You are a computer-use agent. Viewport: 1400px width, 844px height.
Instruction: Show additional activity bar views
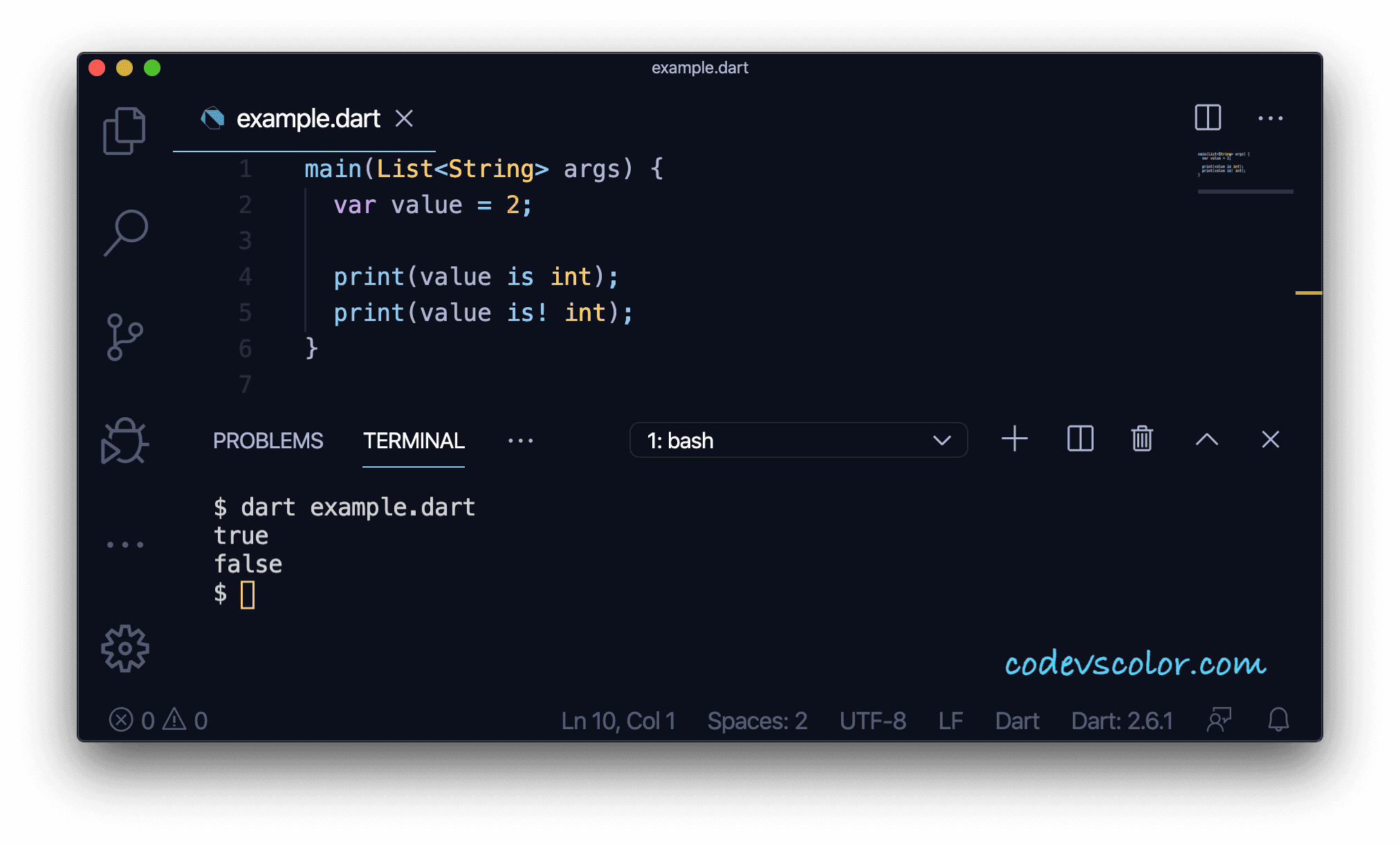125,545
